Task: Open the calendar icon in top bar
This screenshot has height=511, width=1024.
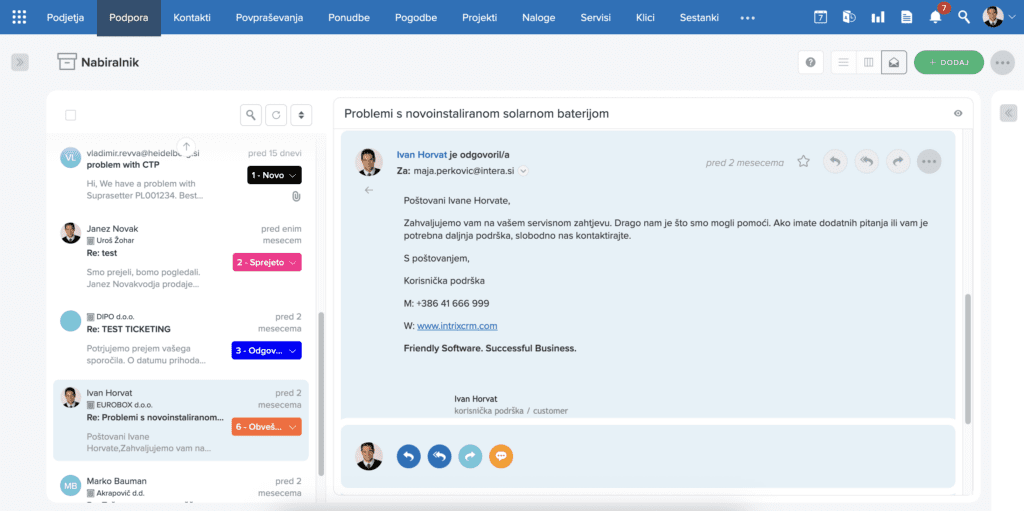Action: tap(820, 17)
